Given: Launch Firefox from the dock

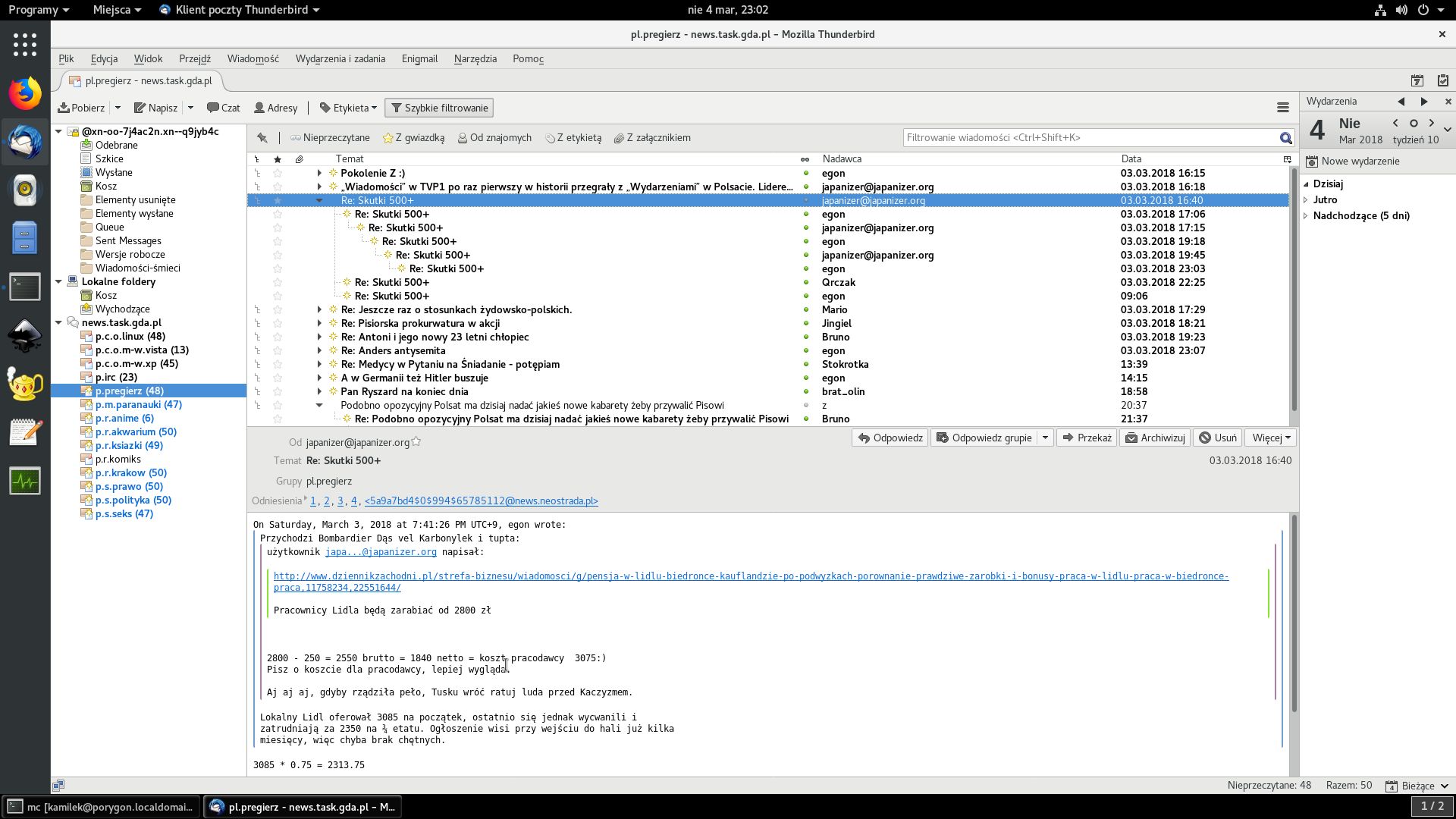Looking at the screenshot, I should click(25, 93).
